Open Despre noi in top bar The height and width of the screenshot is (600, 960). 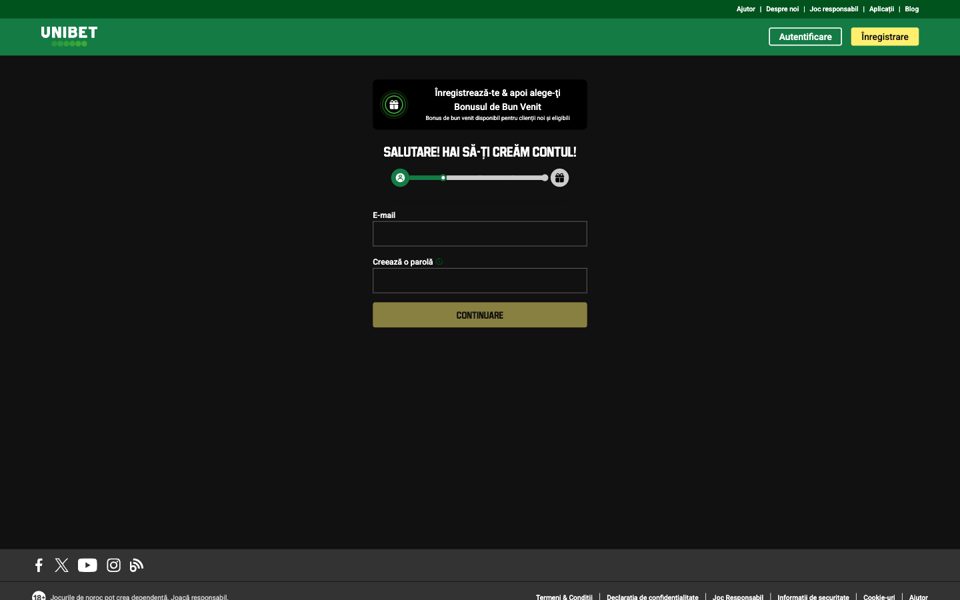(782, 9)
